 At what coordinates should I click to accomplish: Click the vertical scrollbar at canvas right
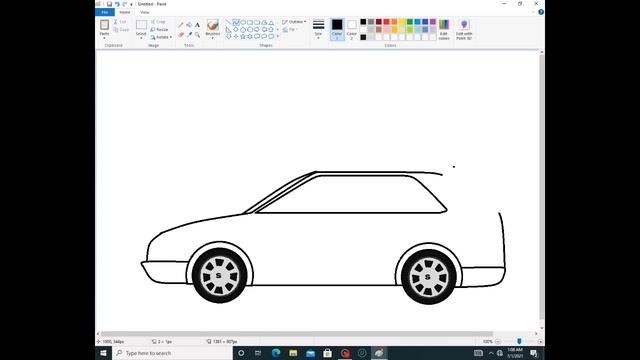click(542, 187)
